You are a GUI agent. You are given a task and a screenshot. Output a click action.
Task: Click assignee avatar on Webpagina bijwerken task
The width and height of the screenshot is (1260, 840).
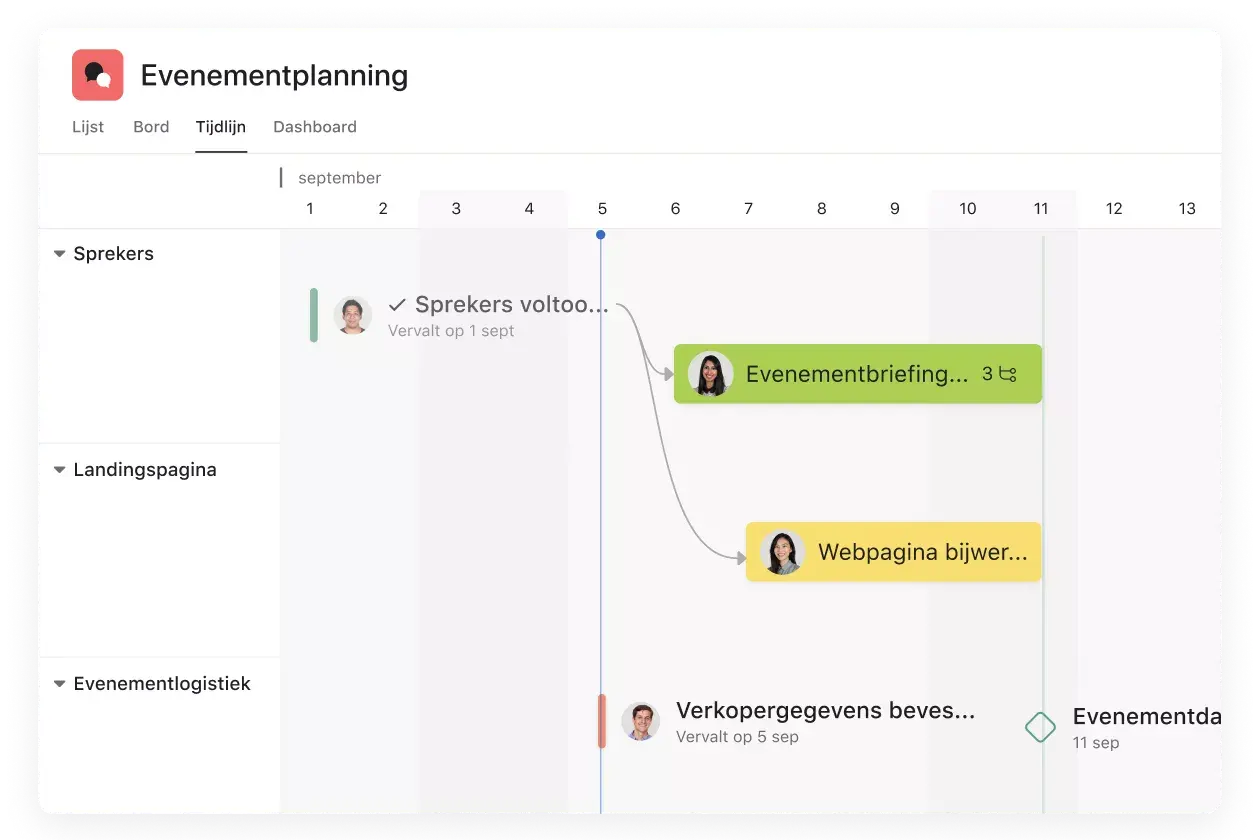pos(782,552)
